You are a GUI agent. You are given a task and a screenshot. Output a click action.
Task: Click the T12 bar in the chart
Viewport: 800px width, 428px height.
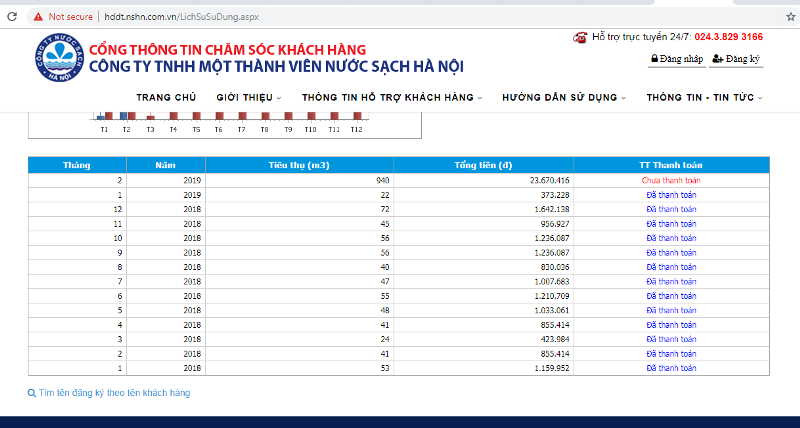(x=356, y=116)
